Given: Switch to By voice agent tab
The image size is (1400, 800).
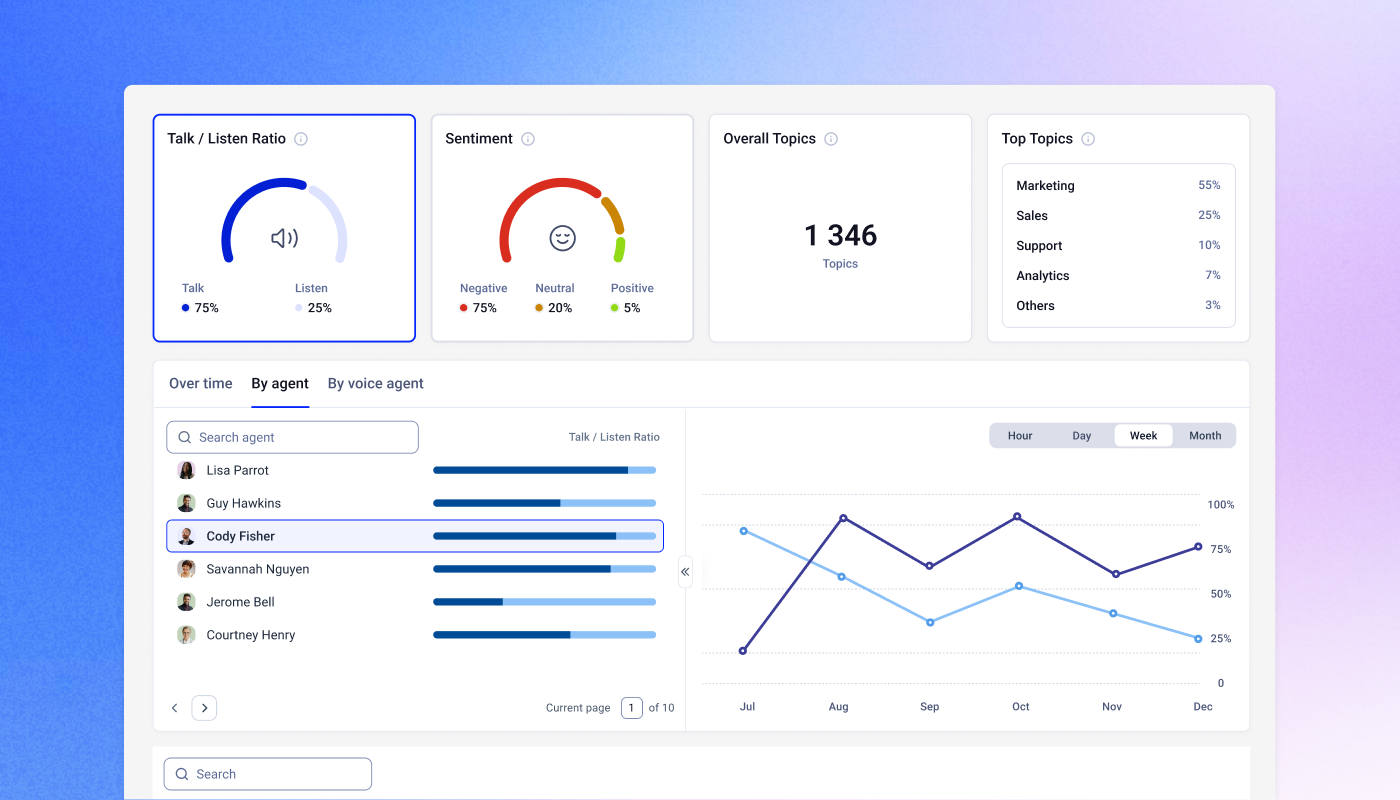Looking at the screenshot, I should point(376,384).
